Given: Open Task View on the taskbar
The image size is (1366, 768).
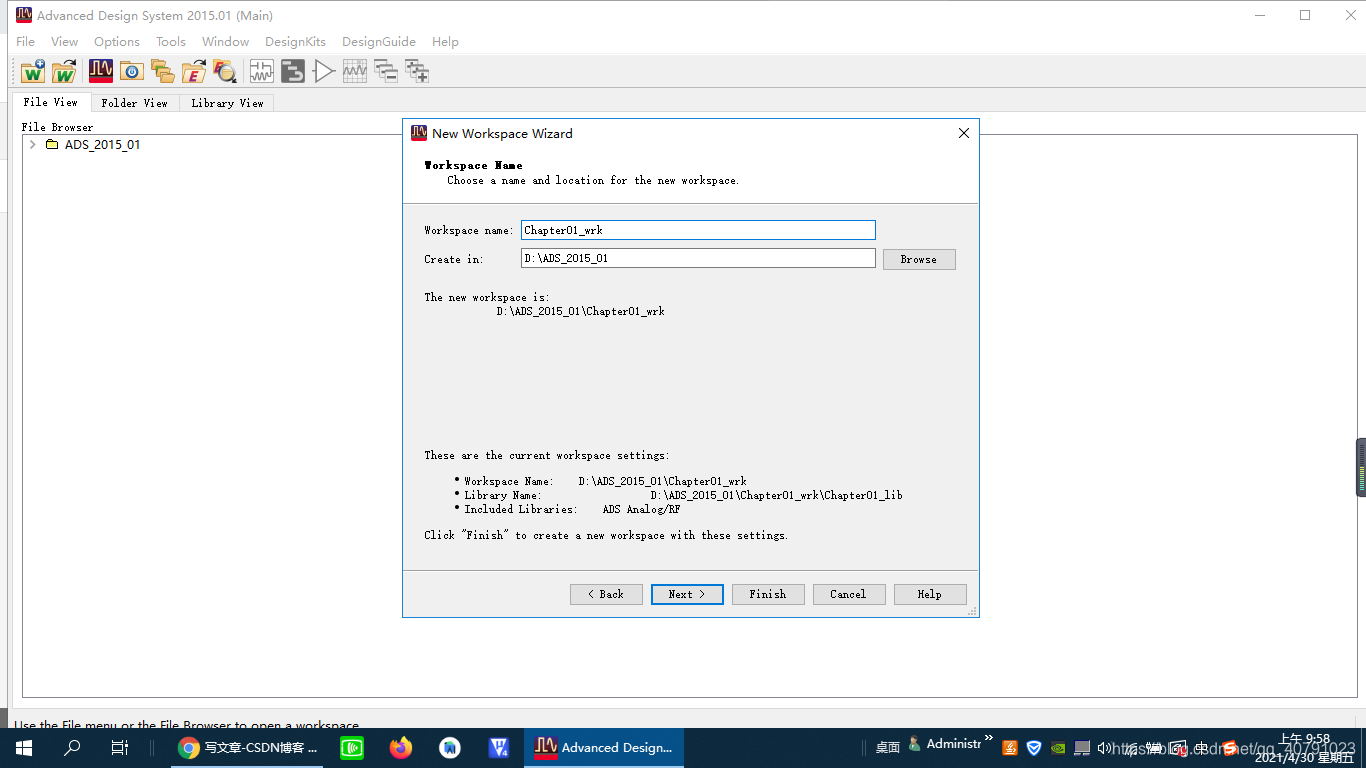Looking at the screenshot, I should coord(119,747).
